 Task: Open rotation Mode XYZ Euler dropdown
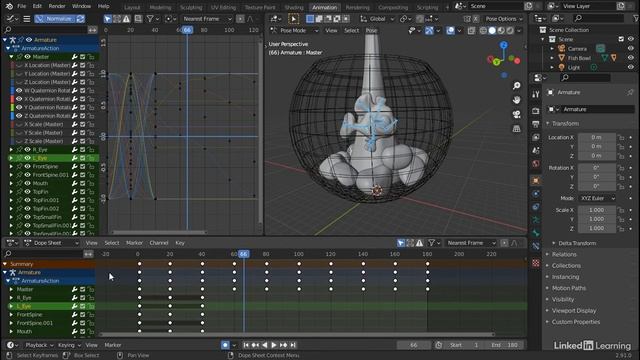pos(597,198)
